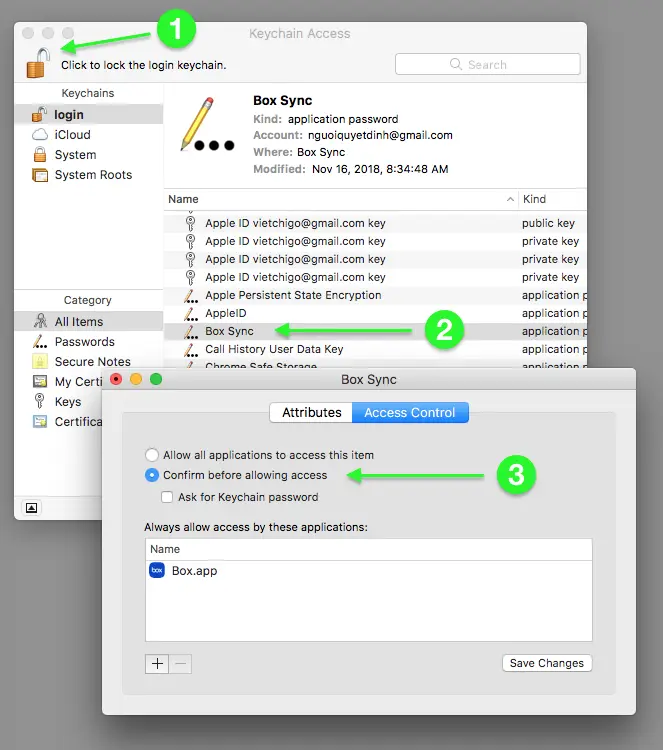Select the System keychain in sidebar
The width and height of the screenshot is (663, 750).
(x=75, y=155)
